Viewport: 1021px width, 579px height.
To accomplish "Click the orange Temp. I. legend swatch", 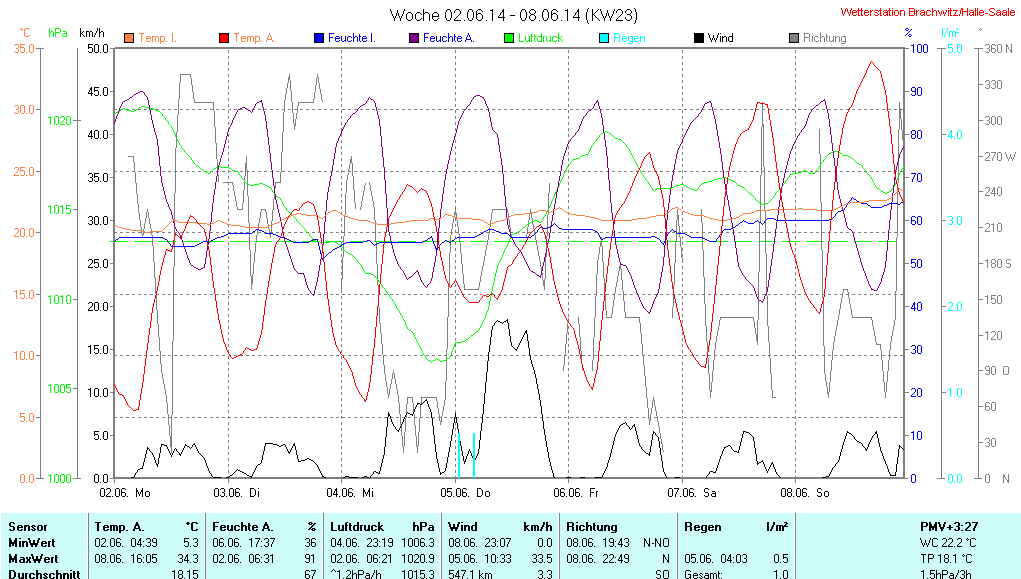I will click(128, 38).
